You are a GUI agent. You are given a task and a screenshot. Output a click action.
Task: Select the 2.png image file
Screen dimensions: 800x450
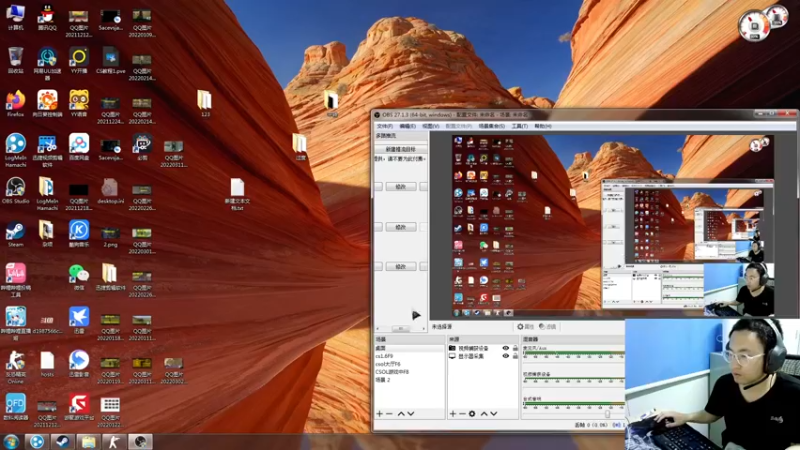[110, 238]
